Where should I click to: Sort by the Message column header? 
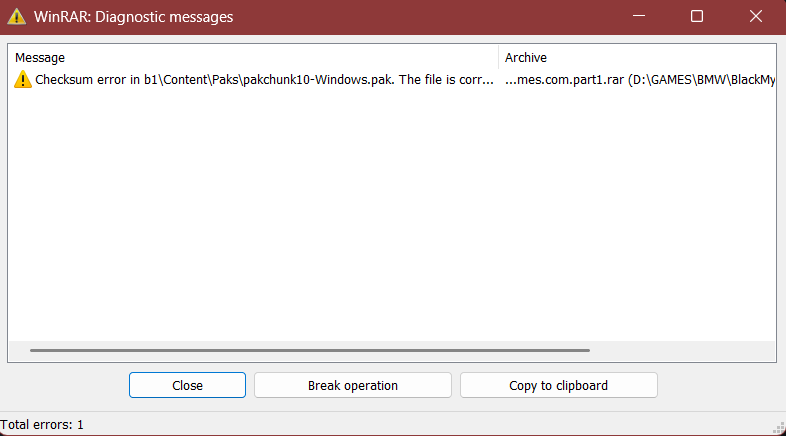[x=253, y=58]
